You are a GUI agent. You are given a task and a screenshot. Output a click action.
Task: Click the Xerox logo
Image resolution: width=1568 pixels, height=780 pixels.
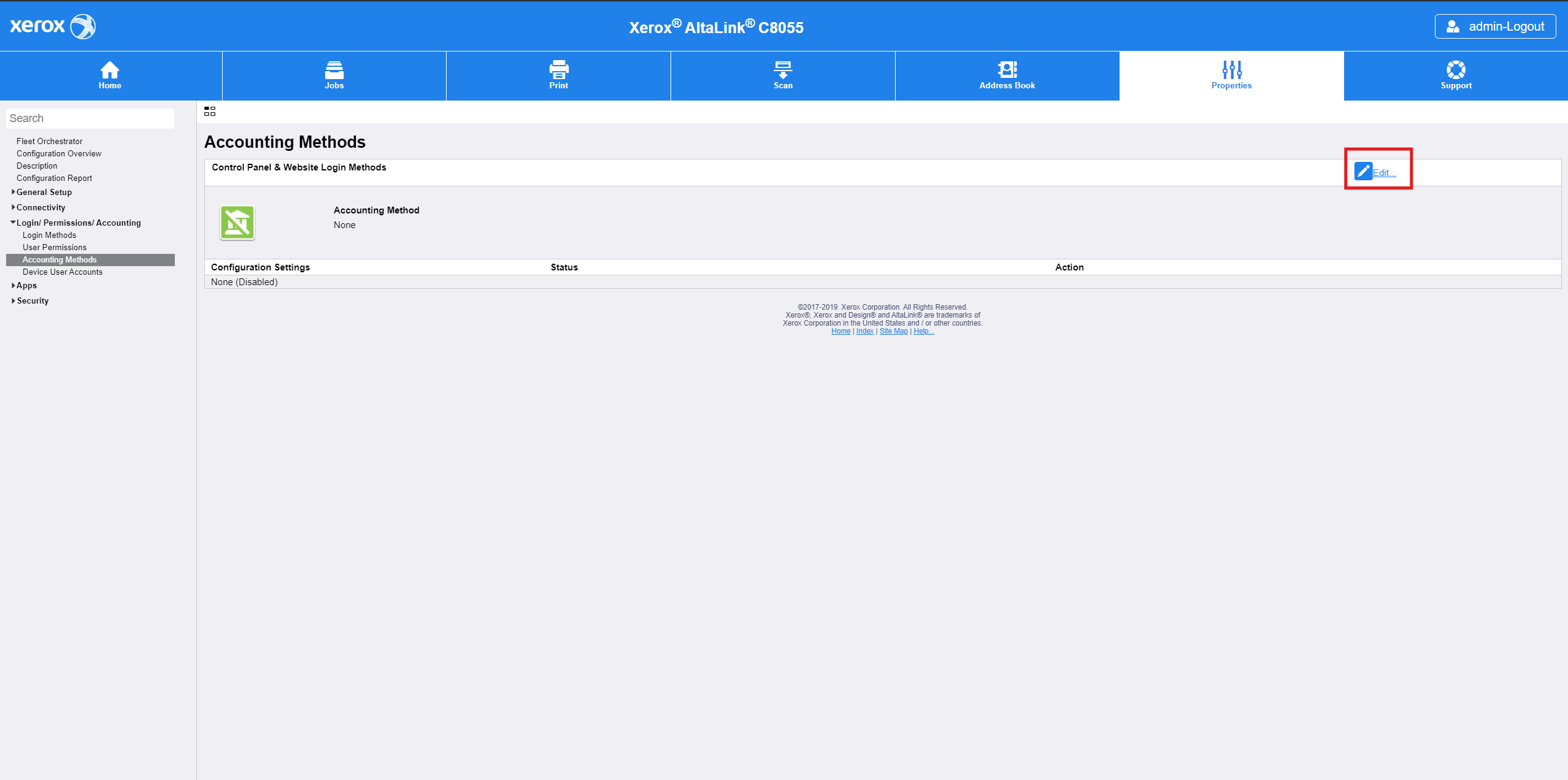(x=53, y=26)
